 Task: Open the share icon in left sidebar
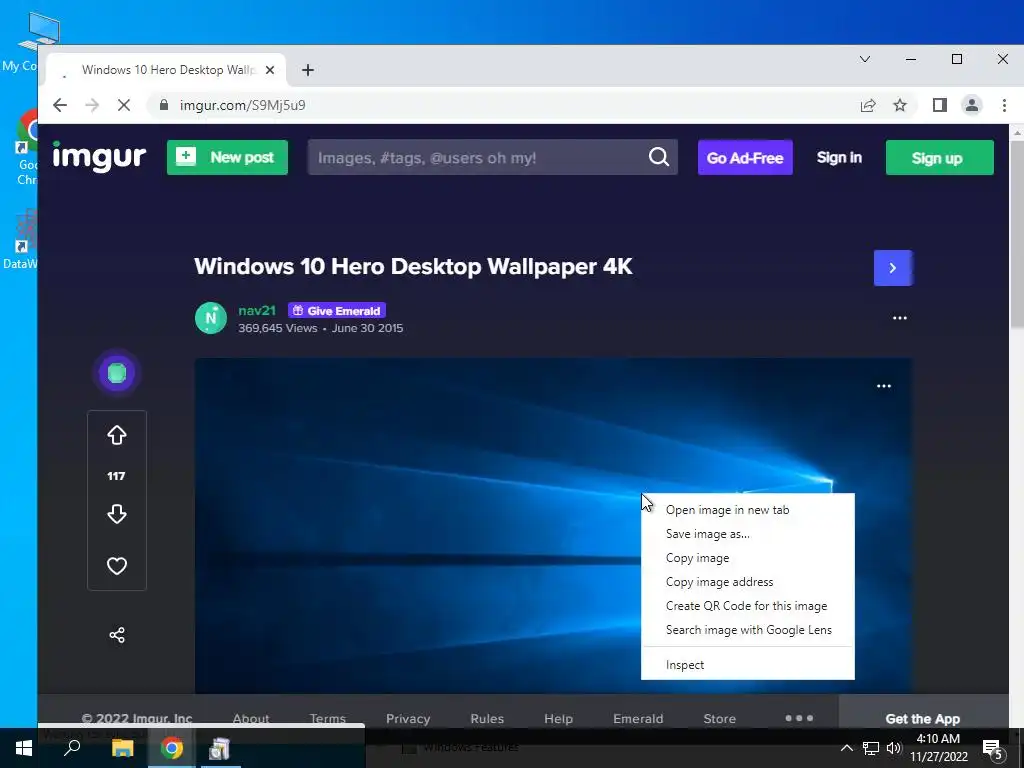click(117, 635)
